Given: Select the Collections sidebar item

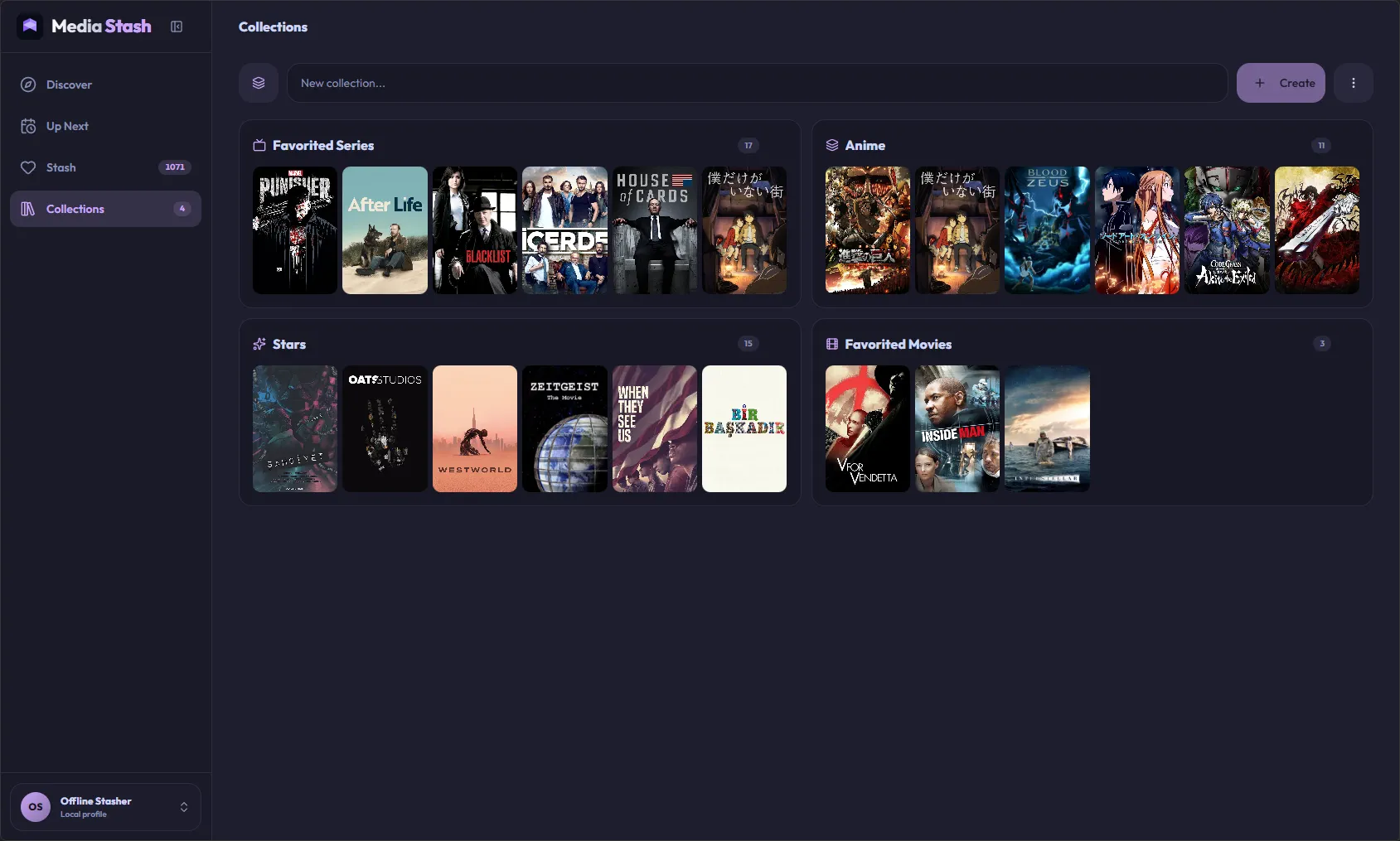Looking at the screenshot, I should pyautogui.click(x=105, y=209).
